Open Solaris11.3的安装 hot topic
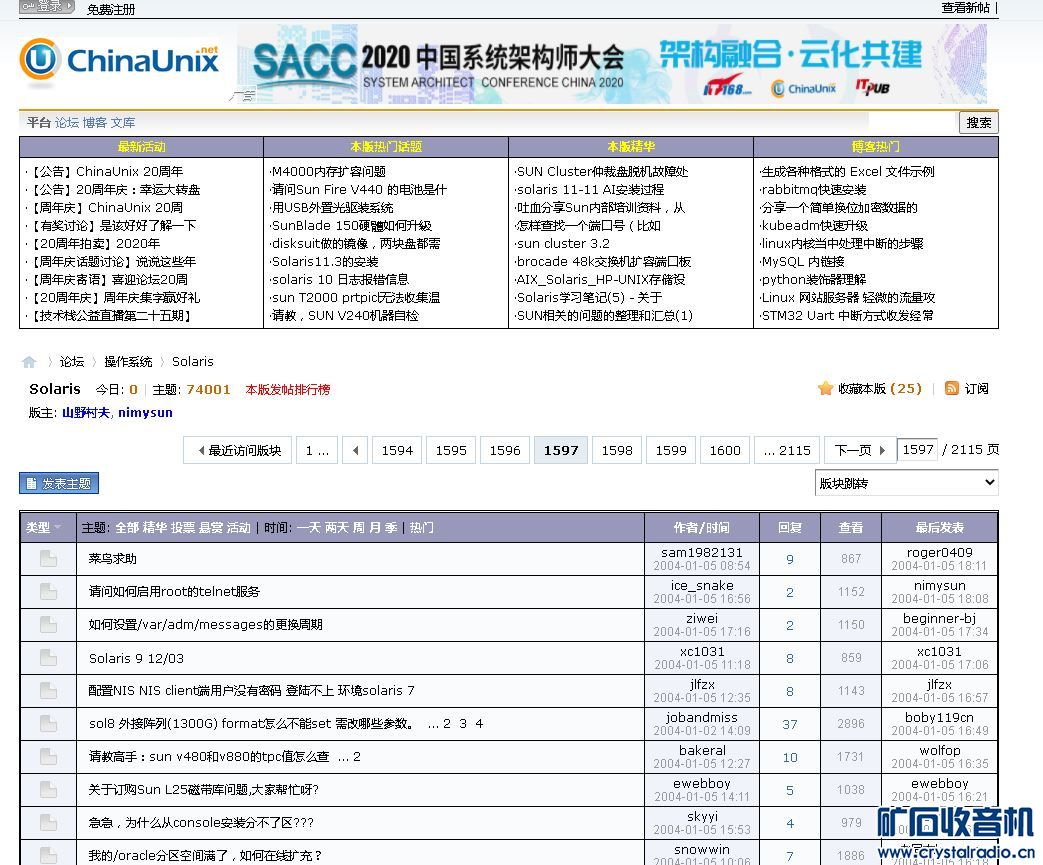Screen dimensions: 1043x865 pyautogui.click(x=325, y=261)
